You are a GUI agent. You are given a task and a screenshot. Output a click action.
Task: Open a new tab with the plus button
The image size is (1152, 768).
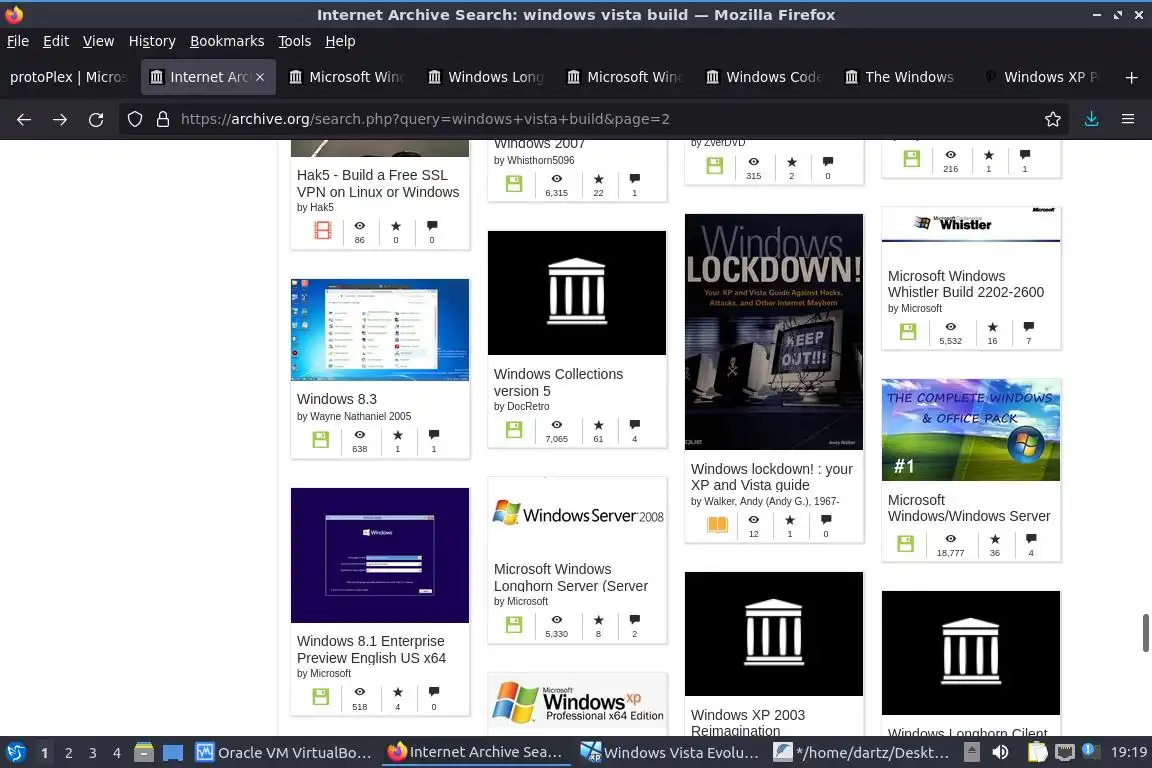pos(1131,77)
